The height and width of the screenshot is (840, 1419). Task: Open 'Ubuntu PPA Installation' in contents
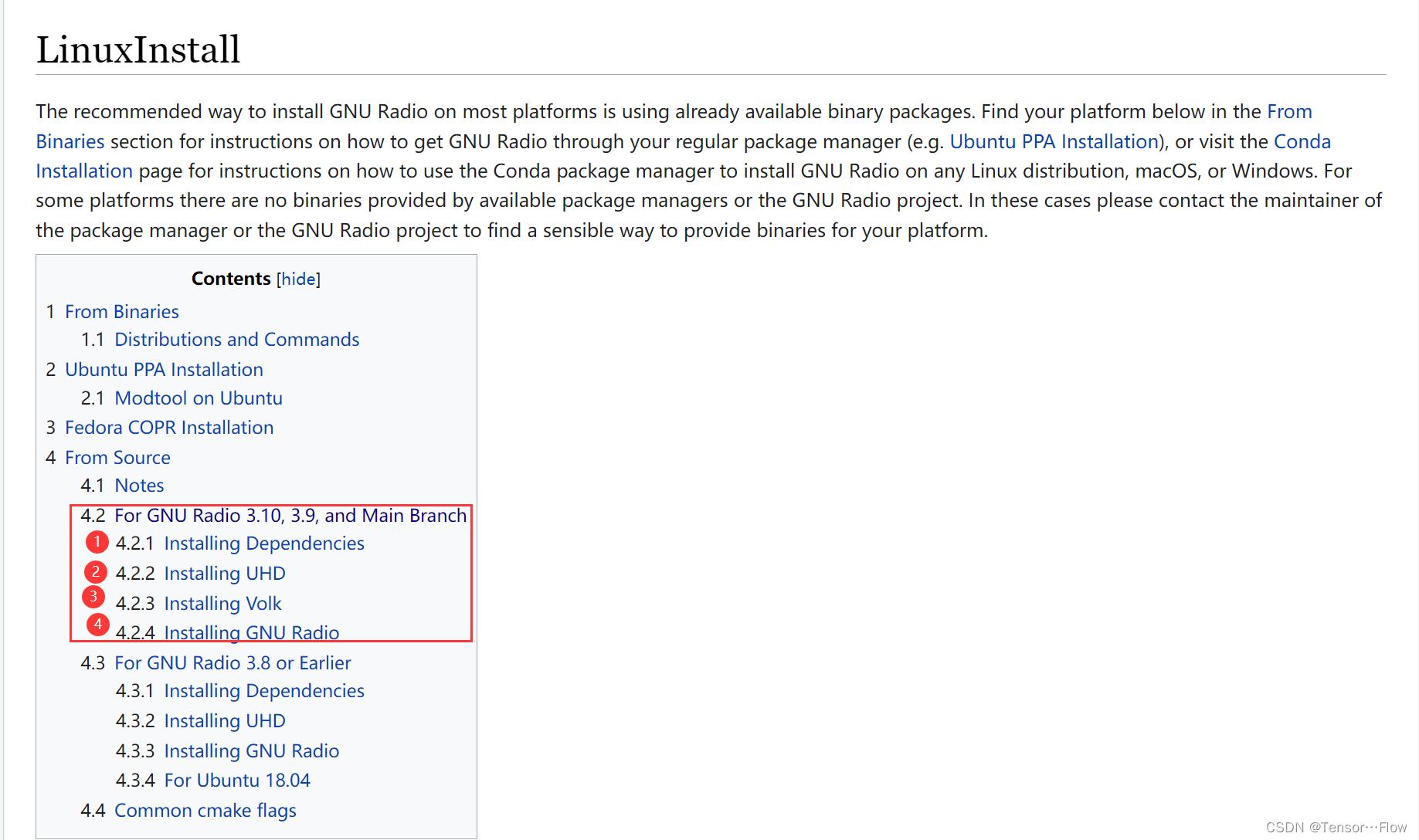point(164,370)
